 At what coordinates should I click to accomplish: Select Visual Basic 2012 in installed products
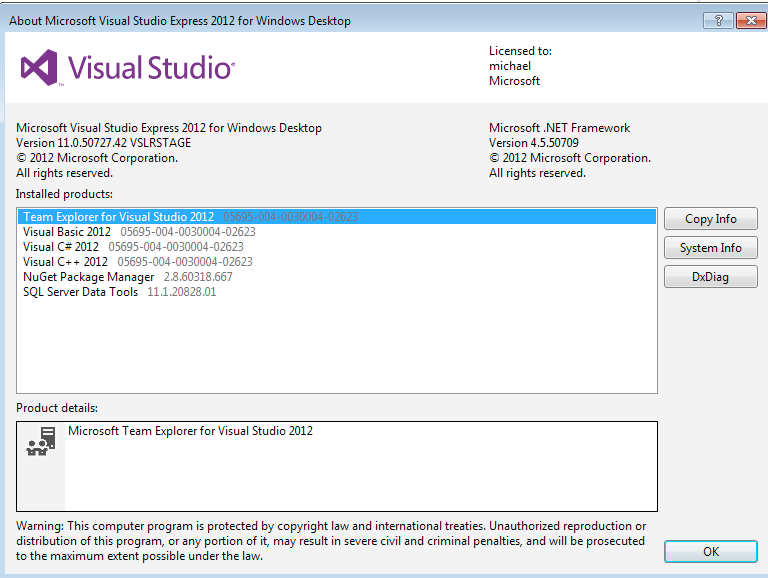coord(337,232)
